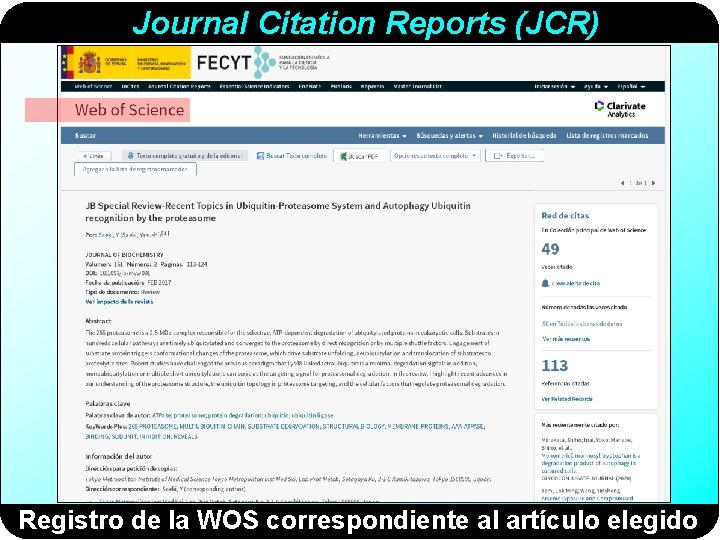Image resolution: width=720 pixels, height=540 pixels.
Task: Click author keyword ubiquitin ligase
Action: click(312, 415)
